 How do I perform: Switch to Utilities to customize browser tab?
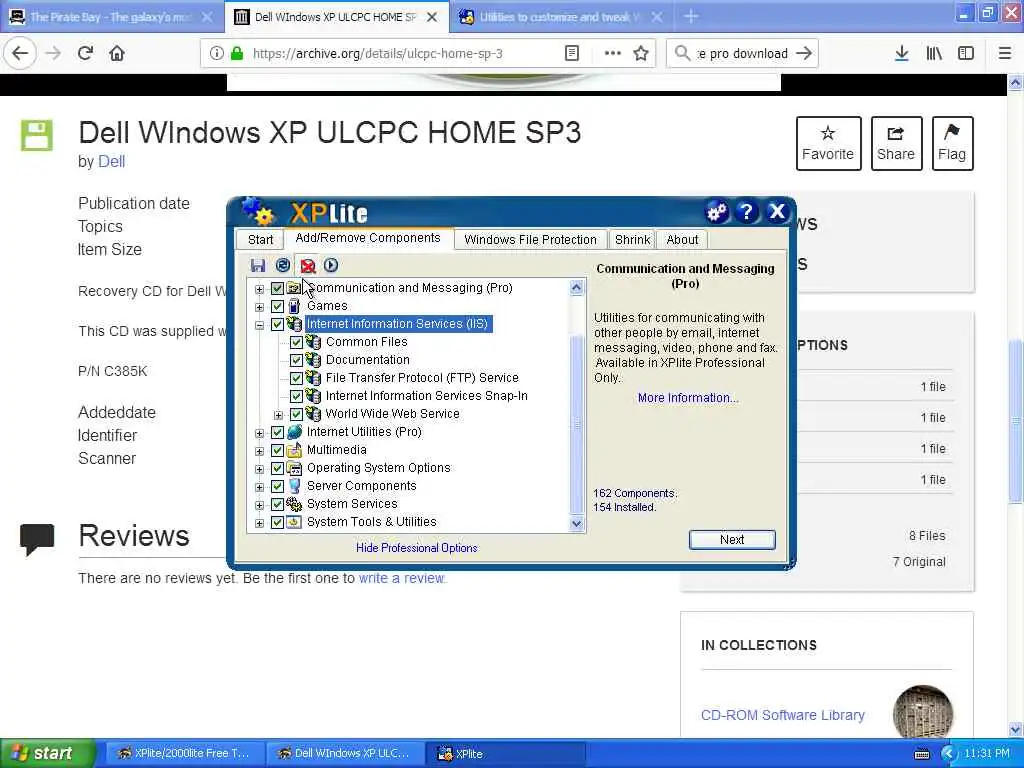559,17
